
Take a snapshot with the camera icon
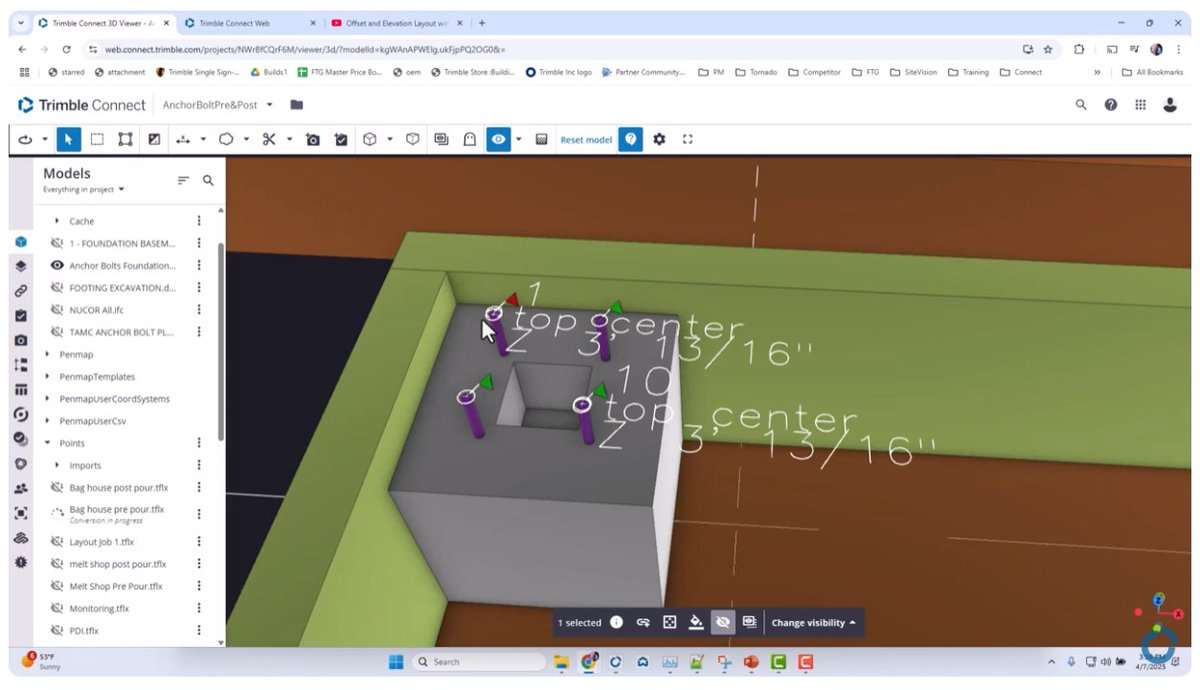tap(312, 139)
